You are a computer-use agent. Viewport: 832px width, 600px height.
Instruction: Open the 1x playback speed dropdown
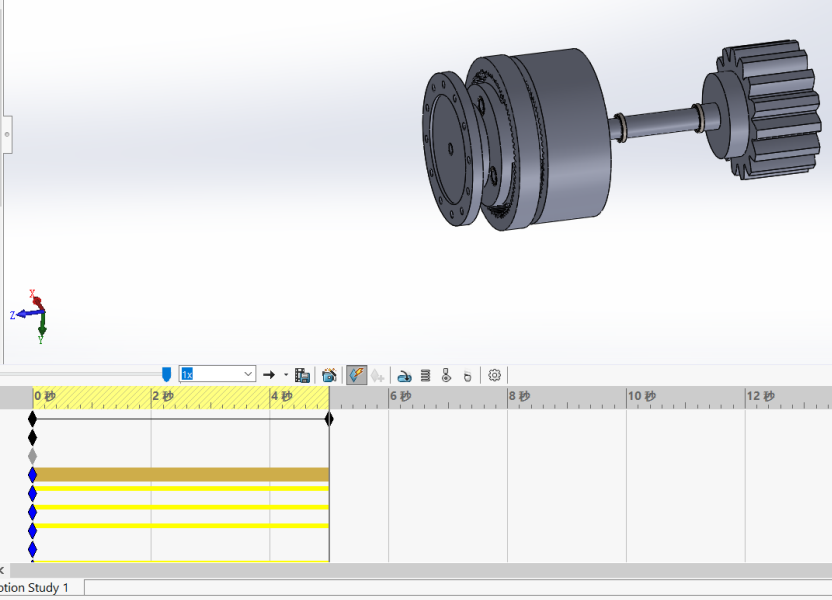(248, 374)
